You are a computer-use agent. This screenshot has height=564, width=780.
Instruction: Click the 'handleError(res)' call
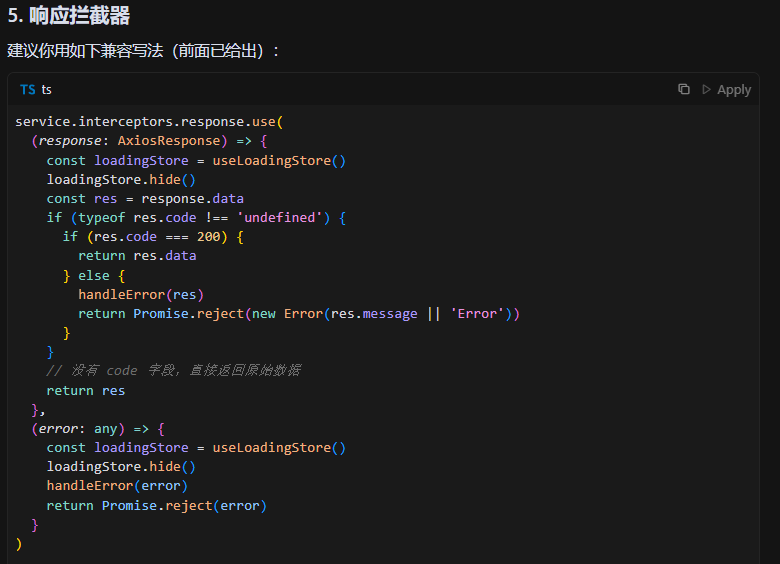pos(141,294)
